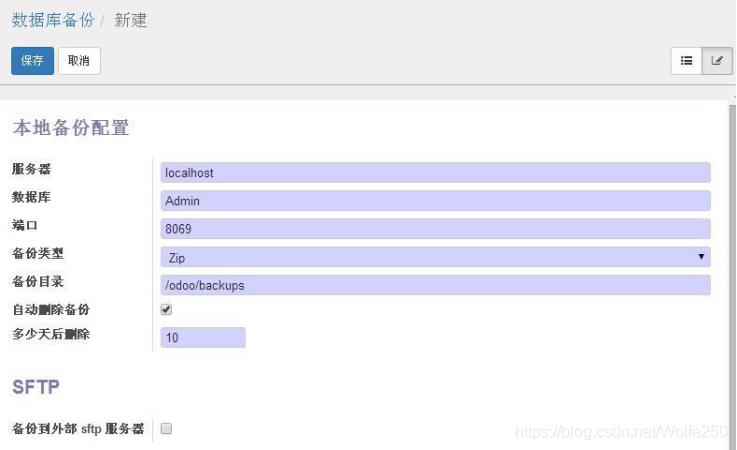
Task: Select the 端口 field showing 8069
Action: pyautogui.click(x=435, y=229)
